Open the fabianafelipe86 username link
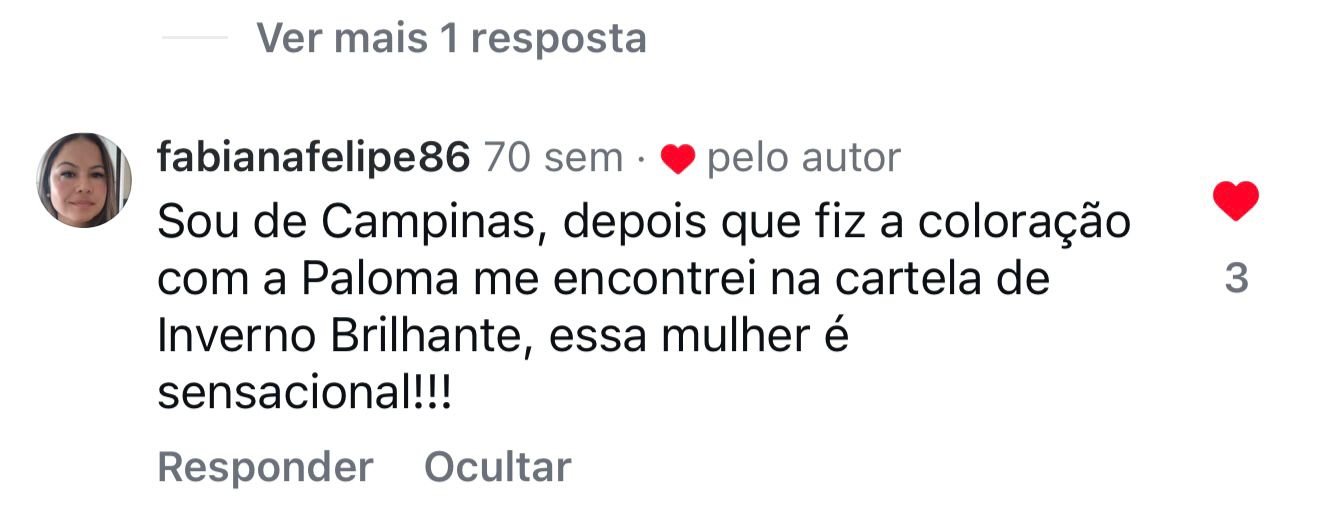This screenshot has width=1320, height=525. tap(313, 157)
